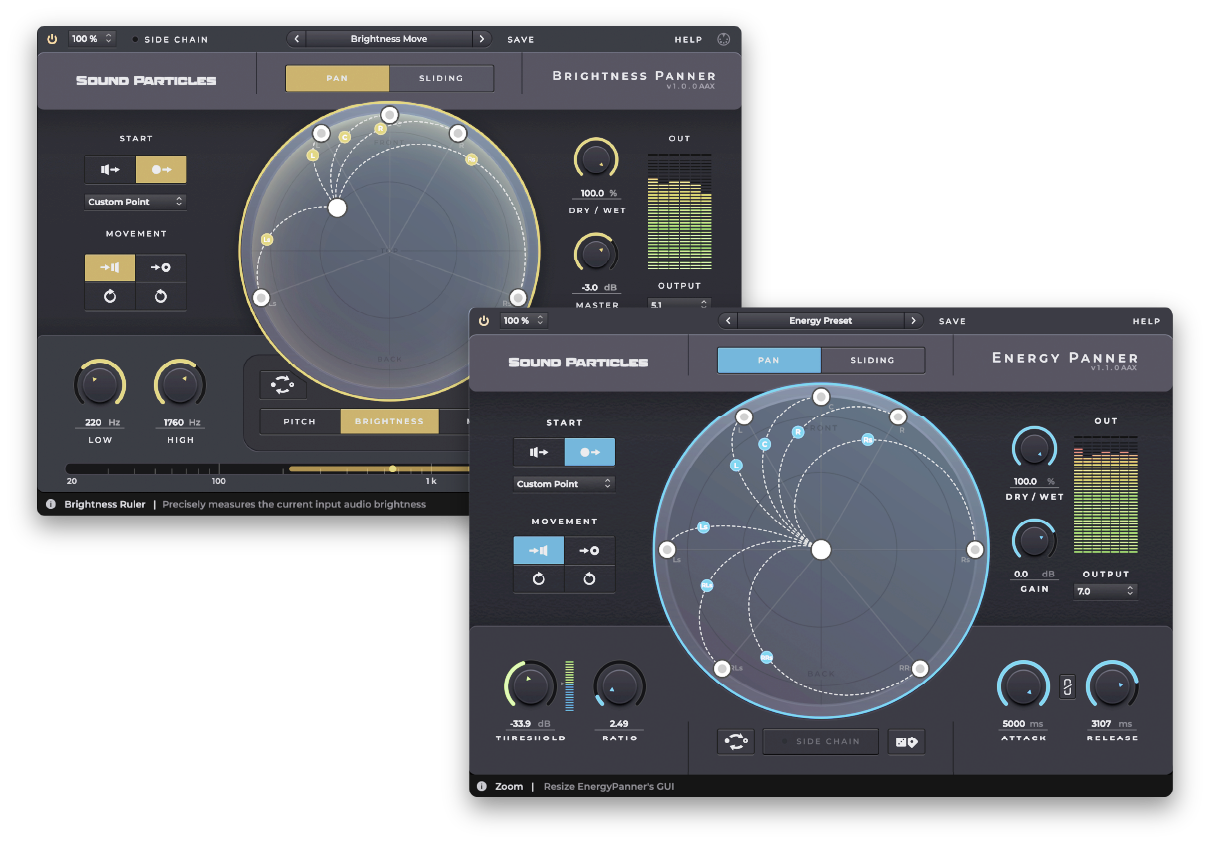Switch to the Sliding tab in Energy Panner

[x=872, y=360]
